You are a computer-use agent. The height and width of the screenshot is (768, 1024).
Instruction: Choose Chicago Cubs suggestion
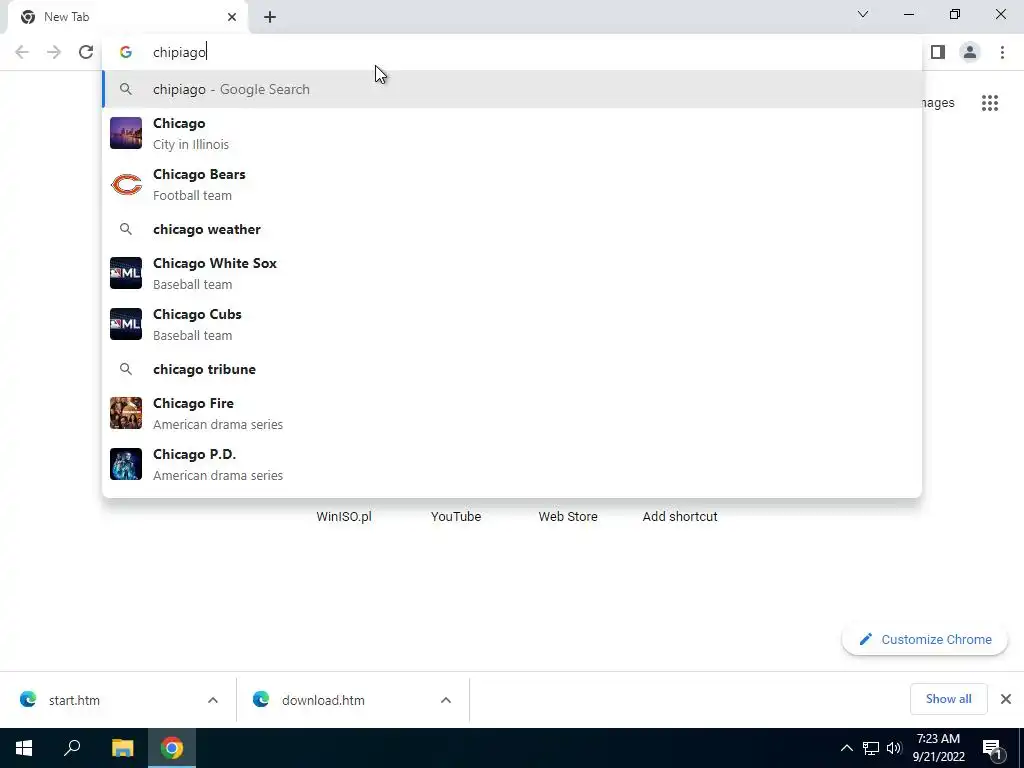click(512, 324)
